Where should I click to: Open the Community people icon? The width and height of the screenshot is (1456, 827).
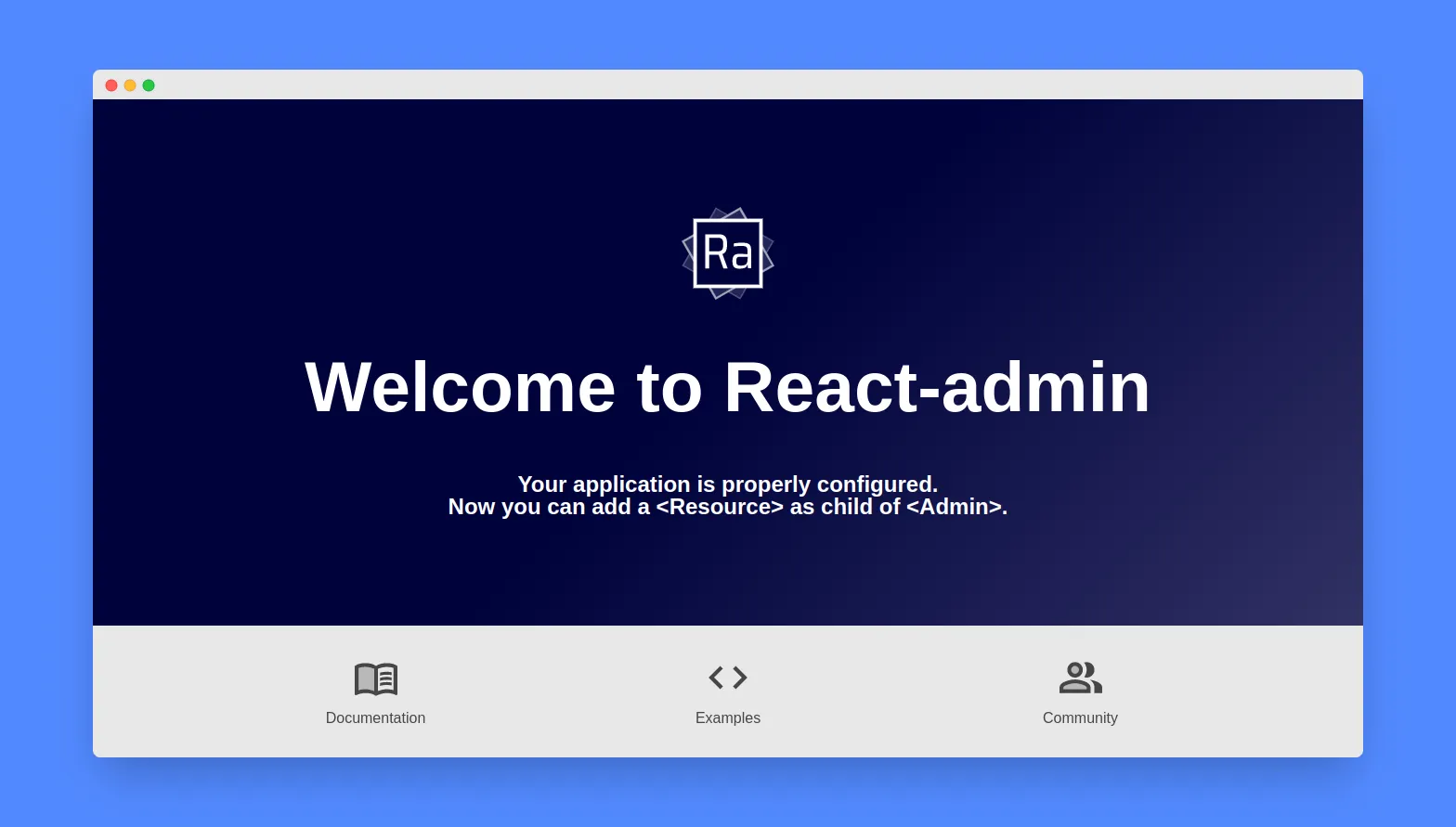1080,678
